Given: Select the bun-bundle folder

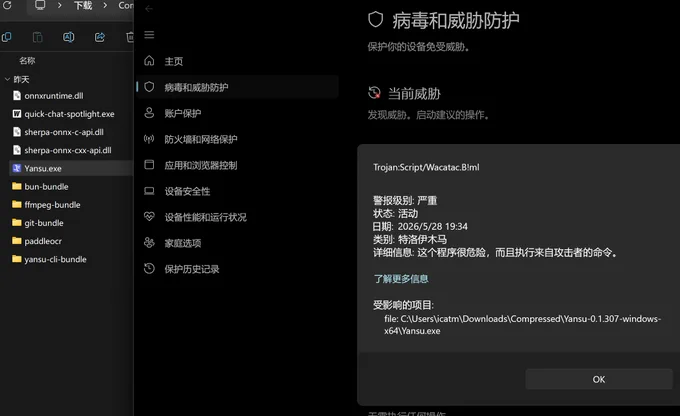Looking at the screenshot, I should coord(46,187).
